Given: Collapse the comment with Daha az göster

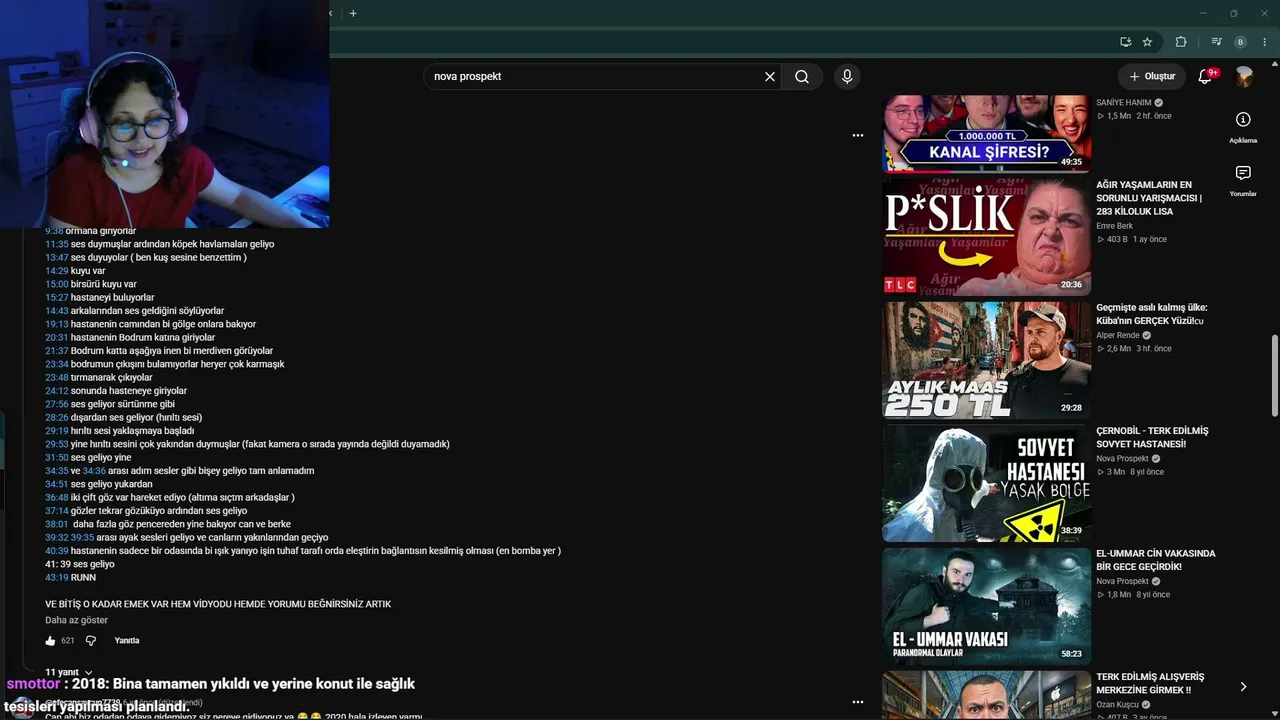Looking at the screenshot, I should tap(76, 620).
